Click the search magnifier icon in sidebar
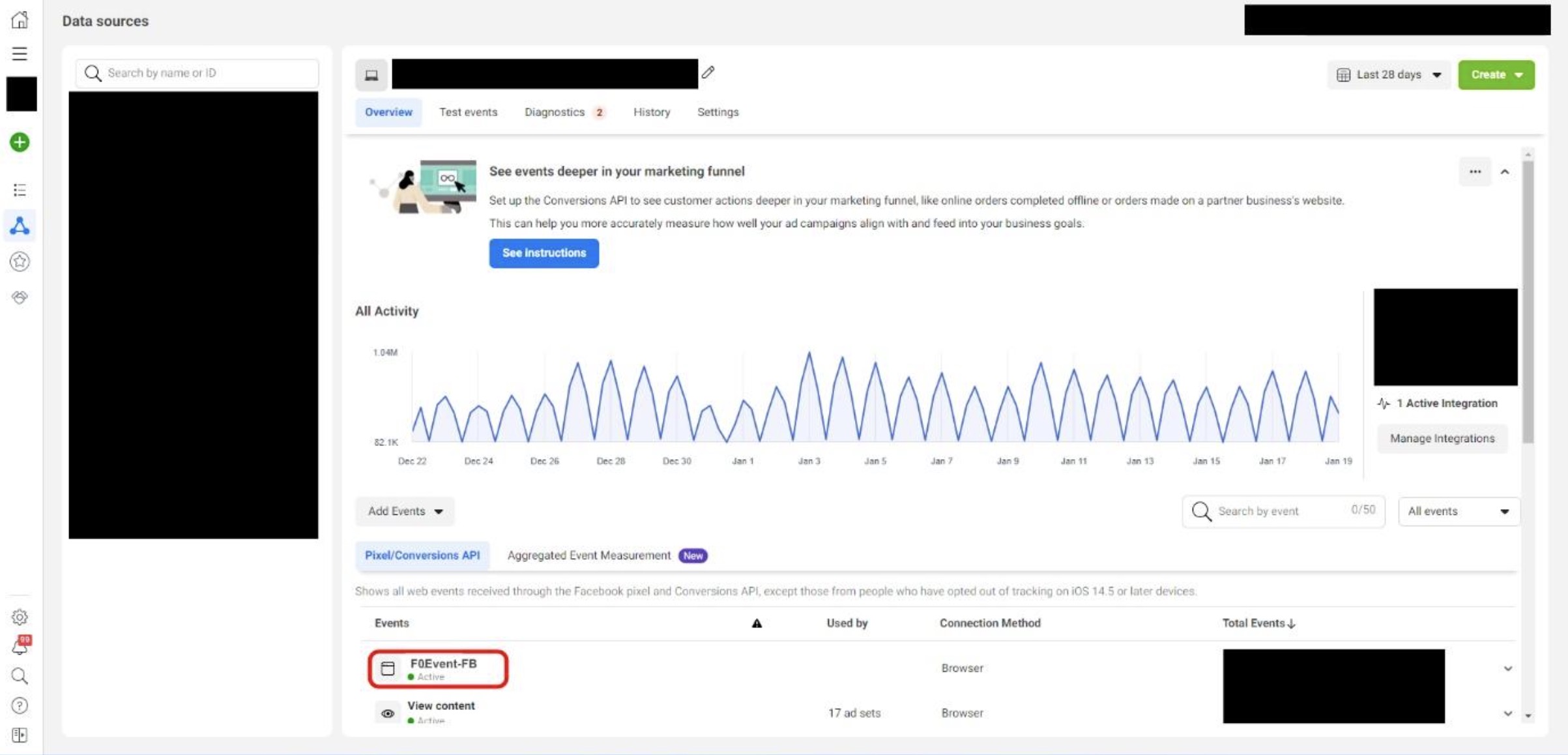The height and width of the screenshot is (755, 1568). [x=20, y=676]
